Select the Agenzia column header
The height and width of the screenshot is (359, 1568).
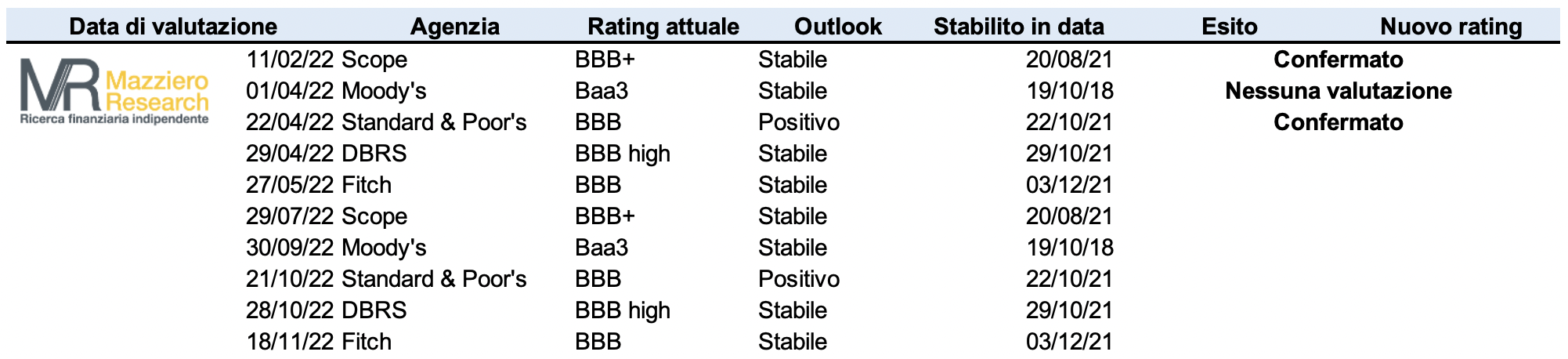point(455,27)
